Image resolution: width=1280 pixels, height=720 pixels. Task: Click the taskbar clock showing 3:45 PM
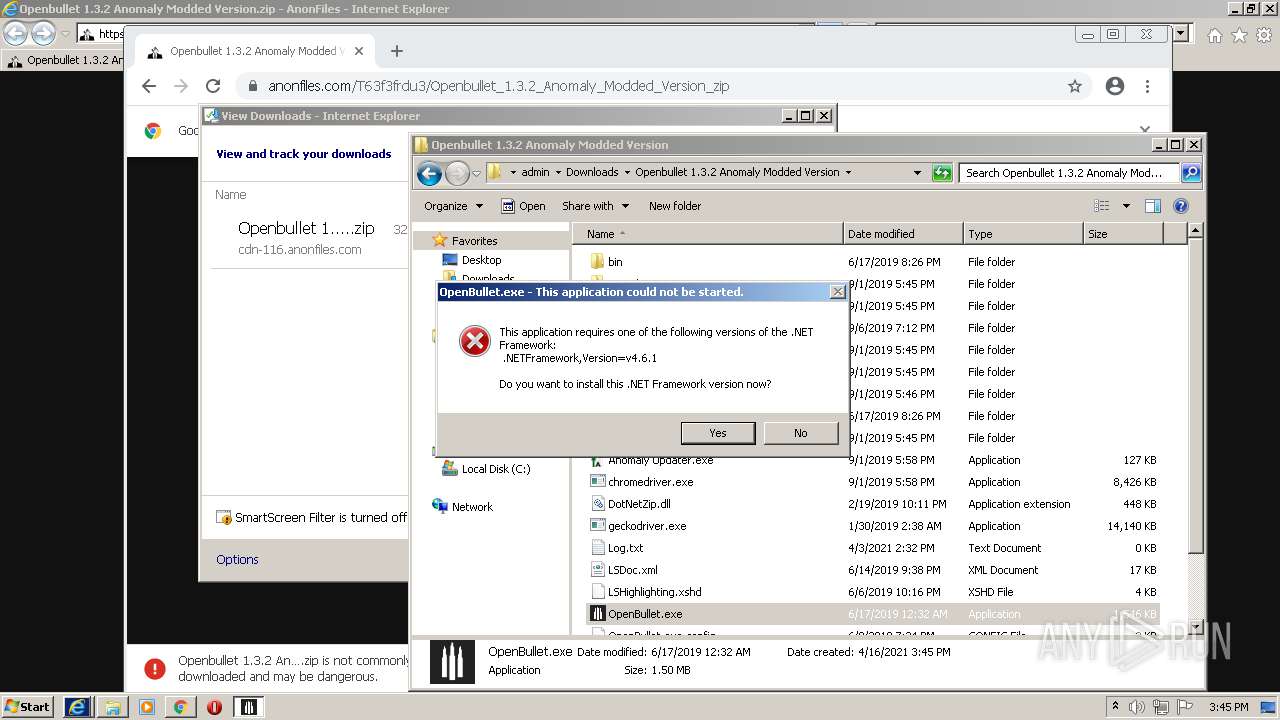point(1228,707)
